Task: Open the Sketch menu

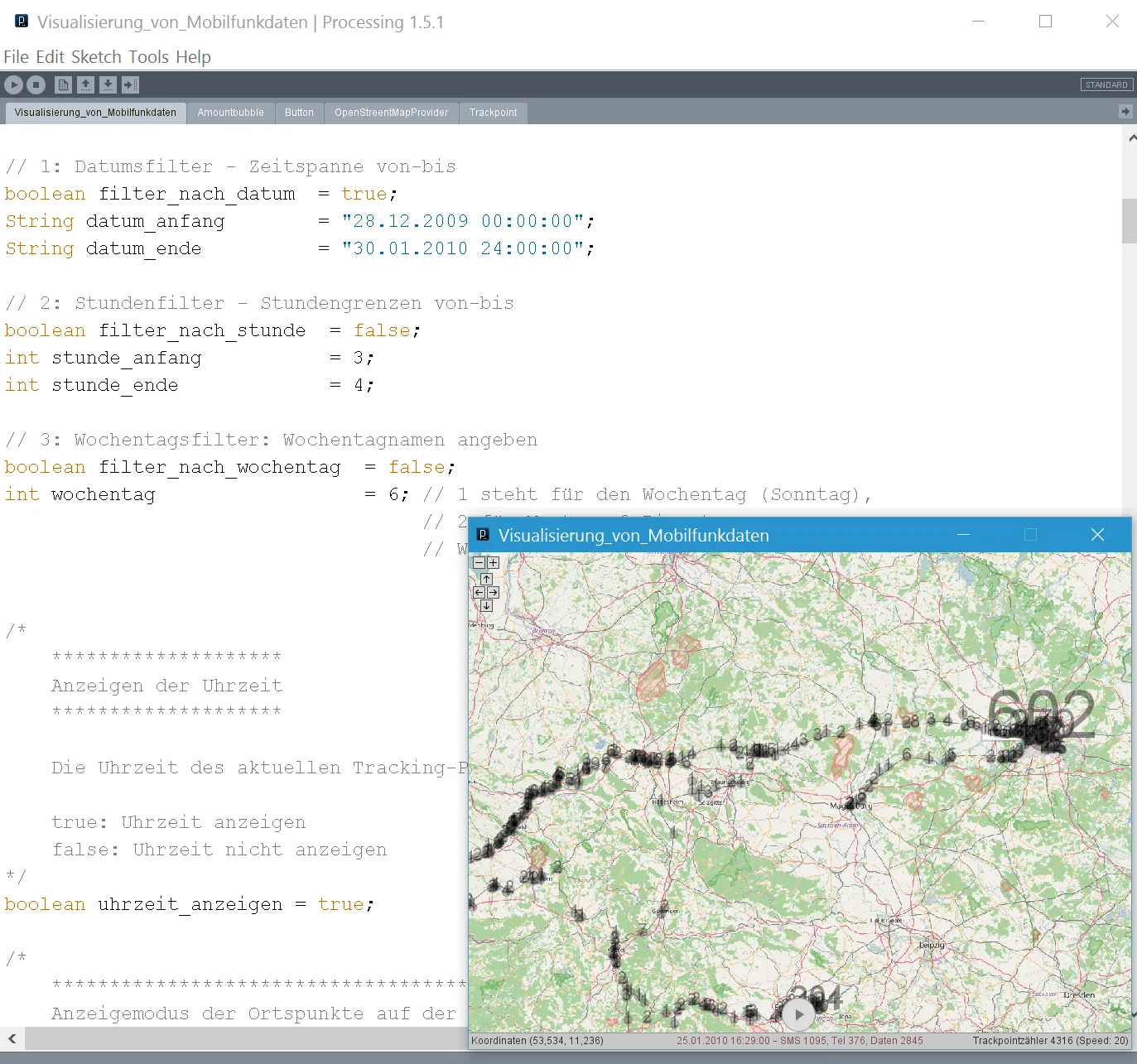Action: click(x=96, y=56)
